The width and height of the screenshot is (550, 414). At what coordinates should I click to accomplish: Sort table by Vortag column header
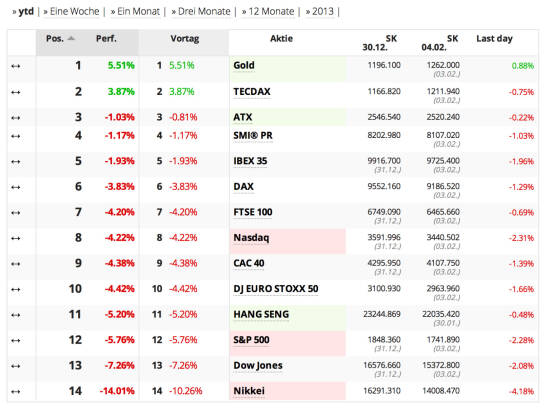[185, 39]
